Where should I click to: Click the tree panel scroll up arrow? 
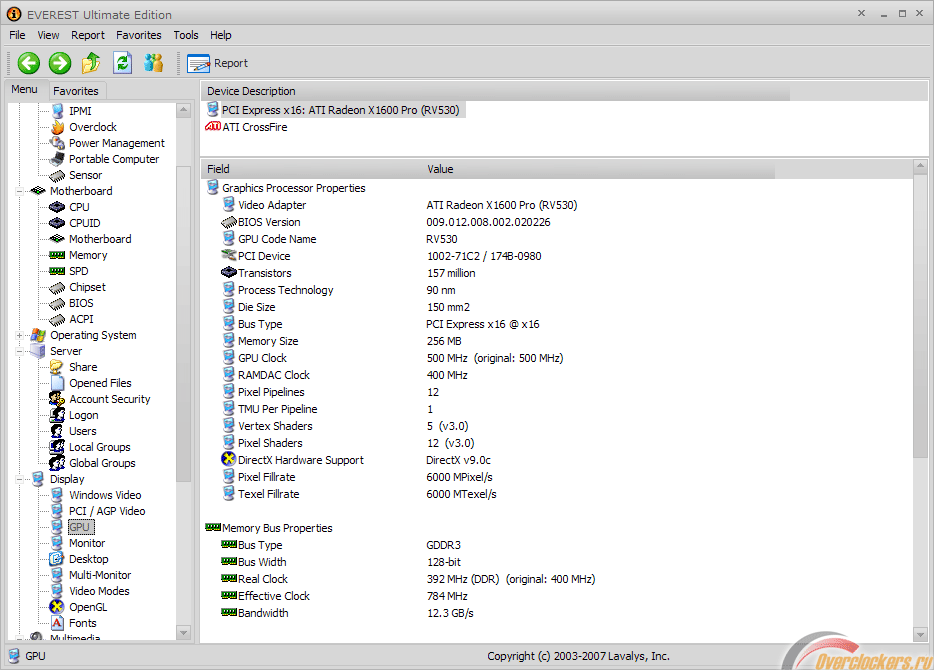tap(183, 110)
